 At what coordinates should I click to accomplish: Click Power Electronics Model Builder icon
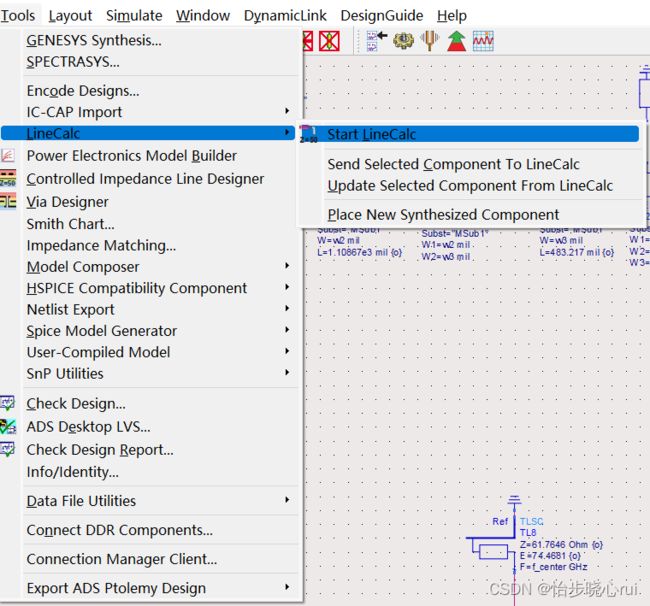(x=8, y=156)
